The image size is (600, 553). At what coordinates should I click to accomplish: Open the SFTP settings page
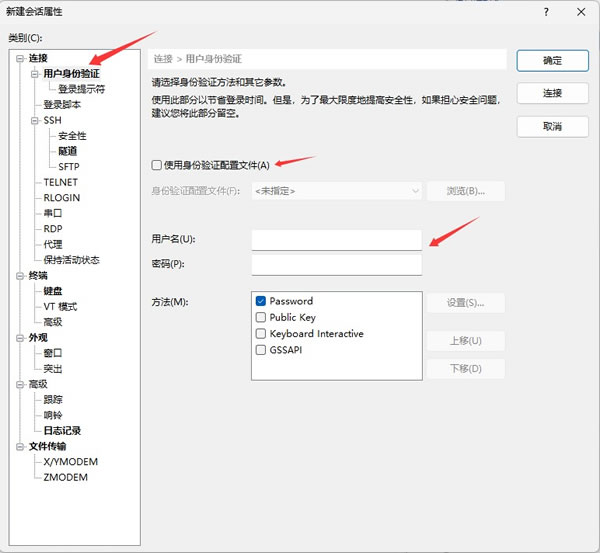(69, 167)
